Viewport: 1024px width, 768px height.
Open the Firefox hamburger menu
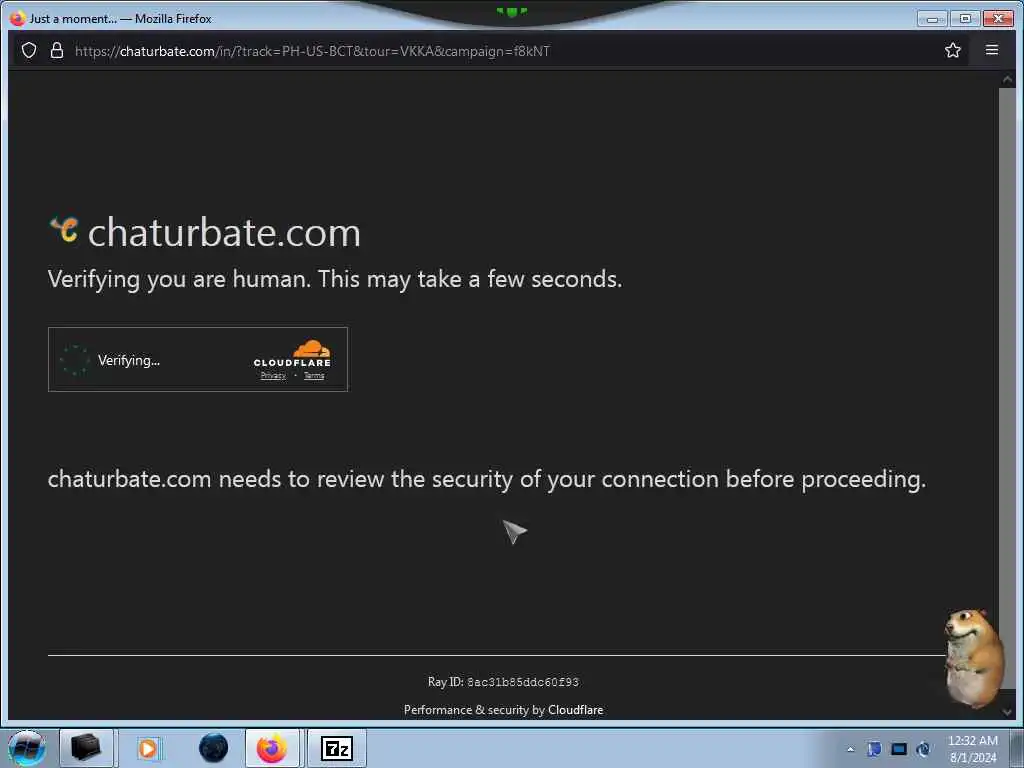pyautogui.click(x=991, y=50)
